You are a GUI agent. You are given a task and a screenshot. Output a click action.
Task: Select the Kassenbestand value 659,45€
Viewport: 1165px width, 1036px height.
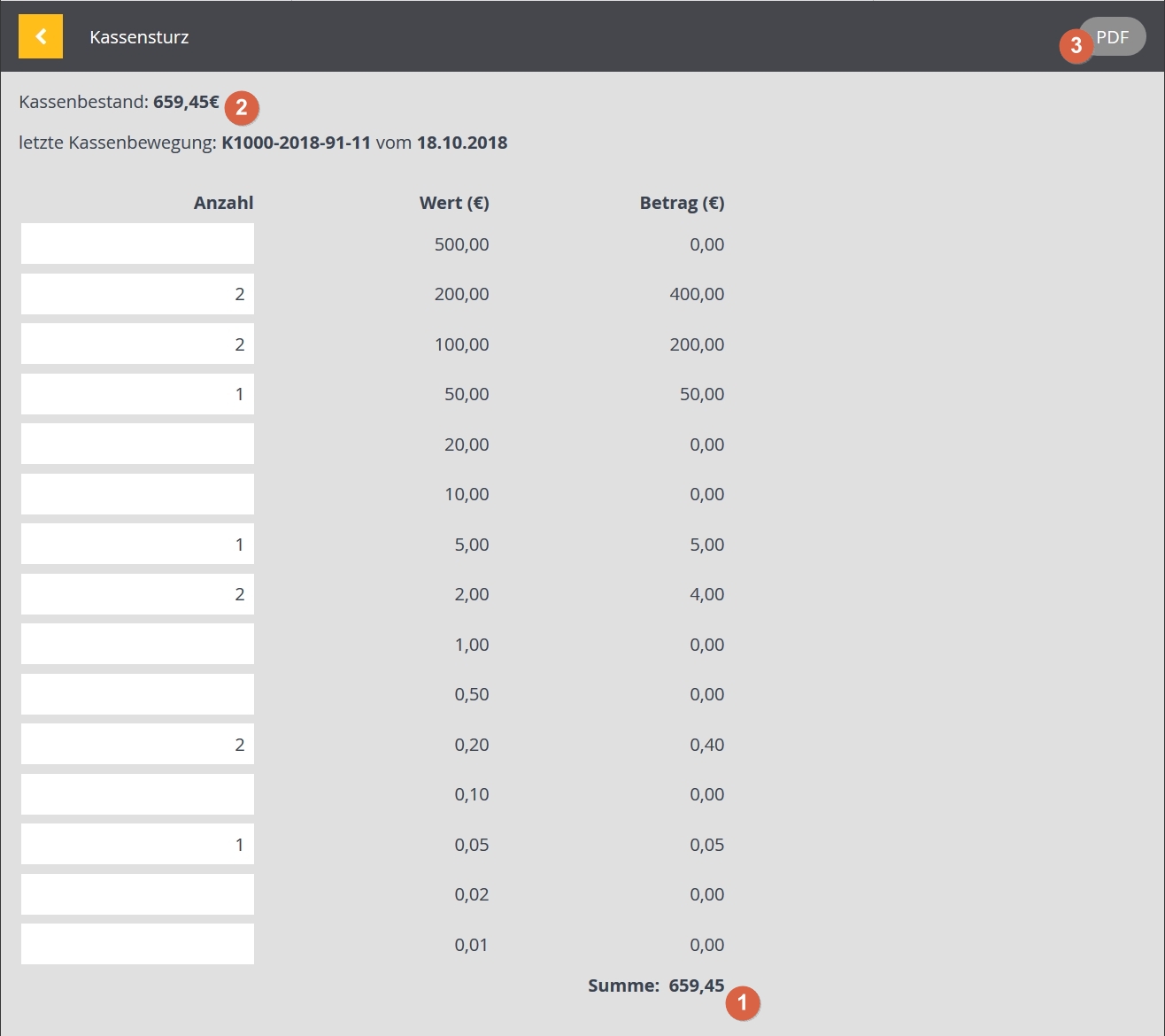[x=186, y=102]
